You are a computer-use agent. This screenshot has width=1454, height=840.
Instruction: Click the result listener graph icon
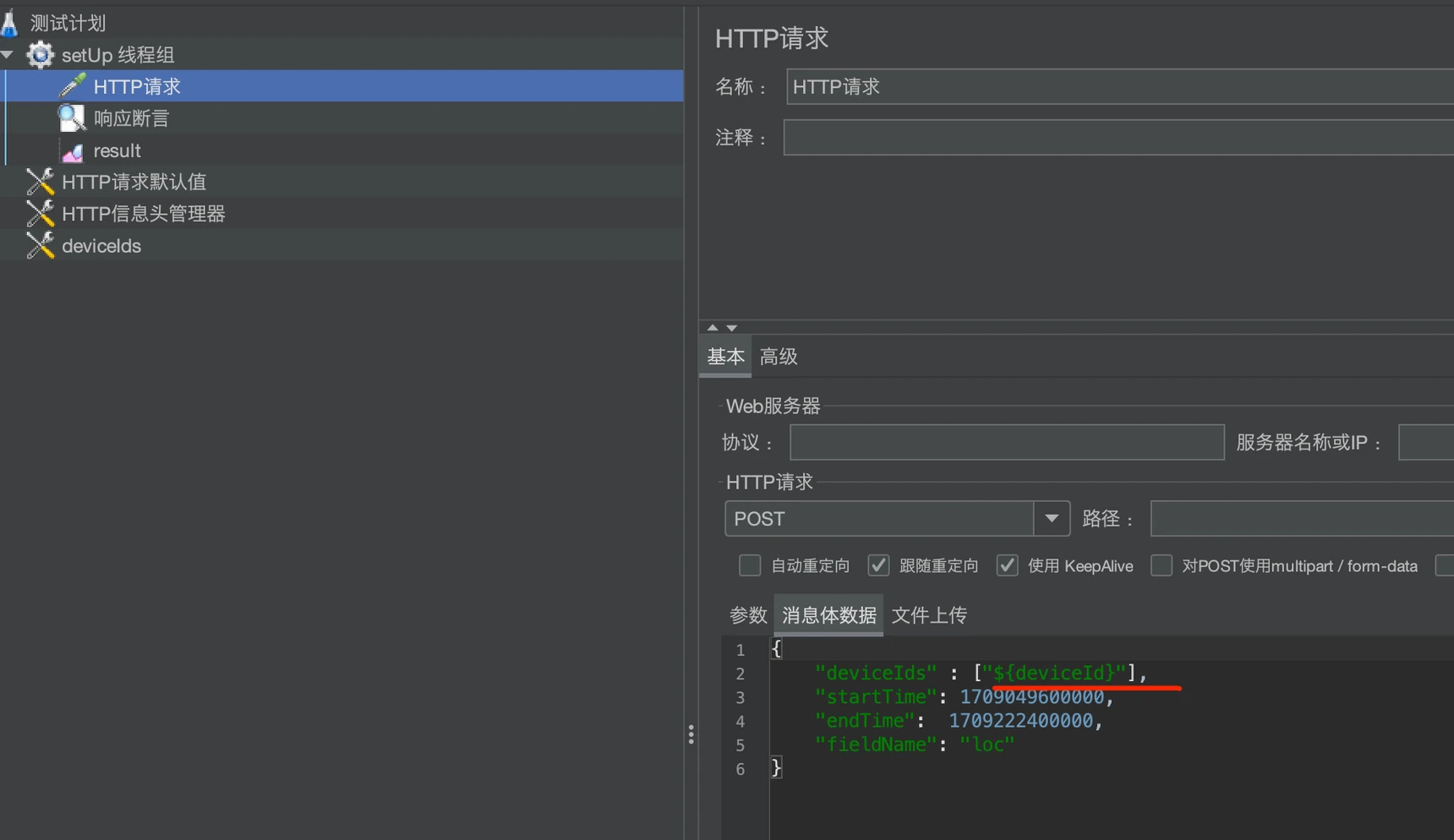73,152
